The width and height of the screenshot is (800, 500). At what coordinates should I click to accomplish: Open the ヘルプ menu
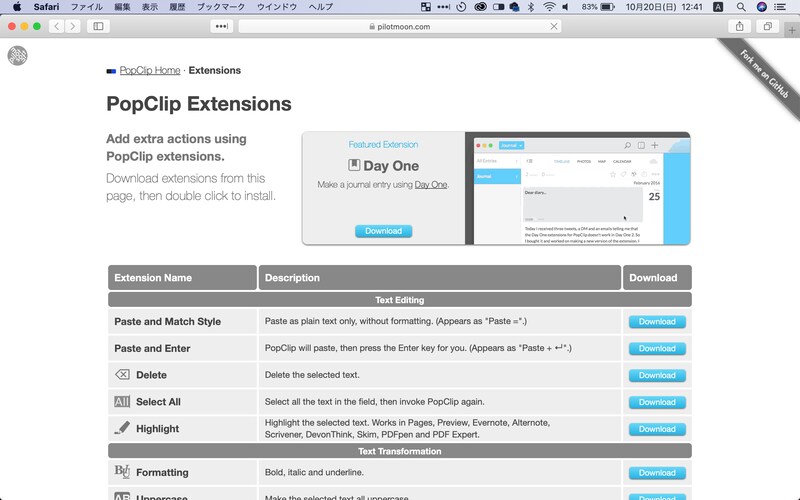(x=321, y=7)
